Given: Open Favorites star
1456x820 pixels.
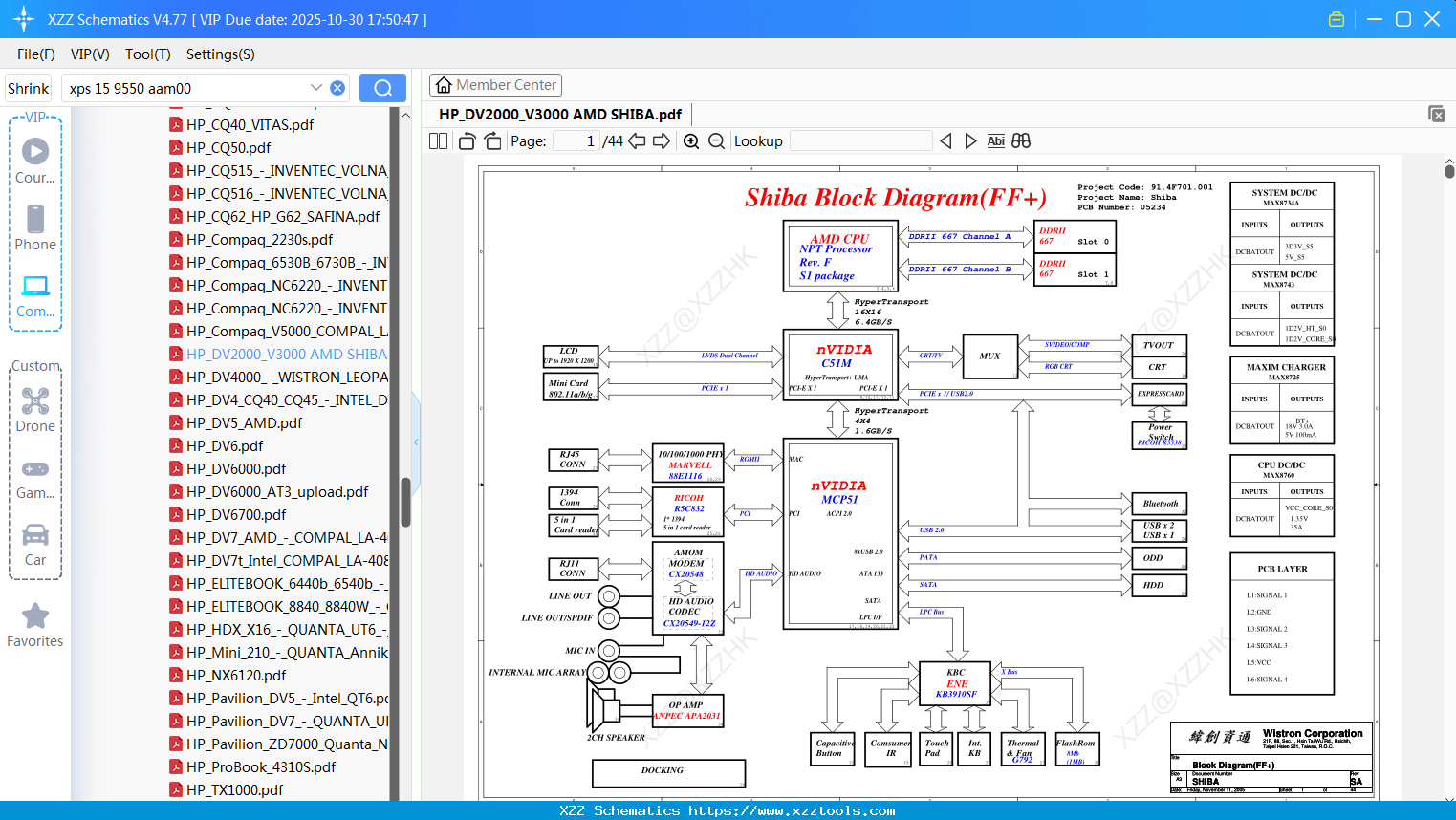Looking at the screenshot, I should (x=35, y=626).
